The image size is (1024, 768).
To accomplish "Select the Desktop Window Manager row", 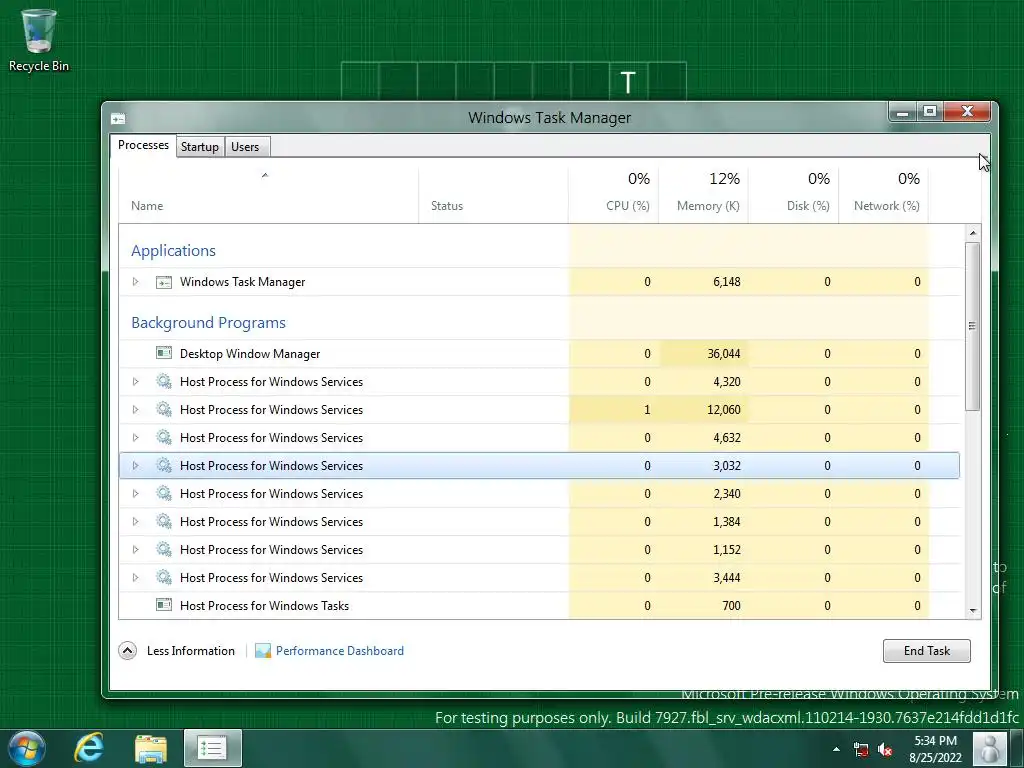I will [x=539, y=353].
